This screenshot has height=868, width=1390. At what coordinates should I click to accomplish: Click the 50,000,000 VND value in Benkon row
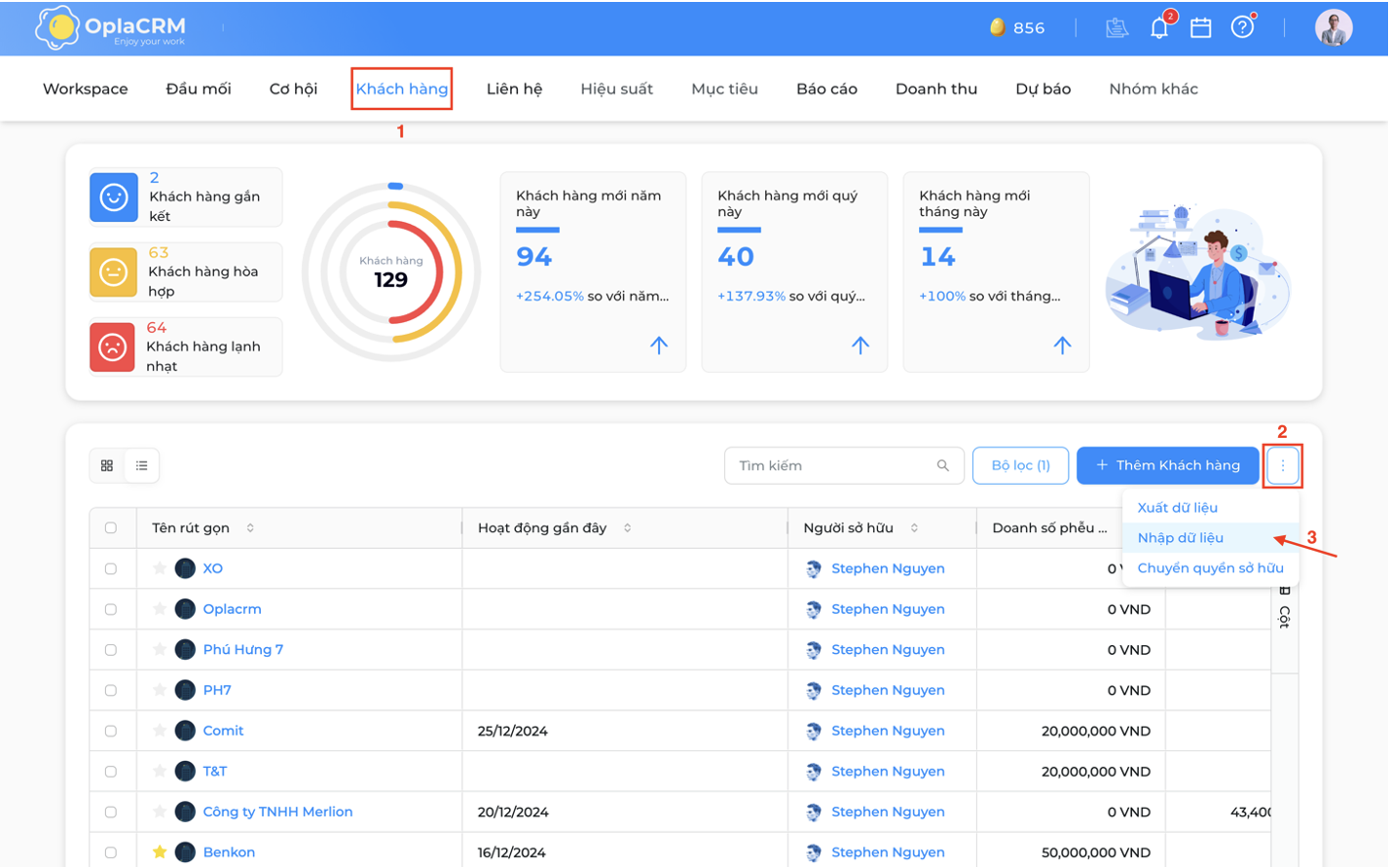1096,852
